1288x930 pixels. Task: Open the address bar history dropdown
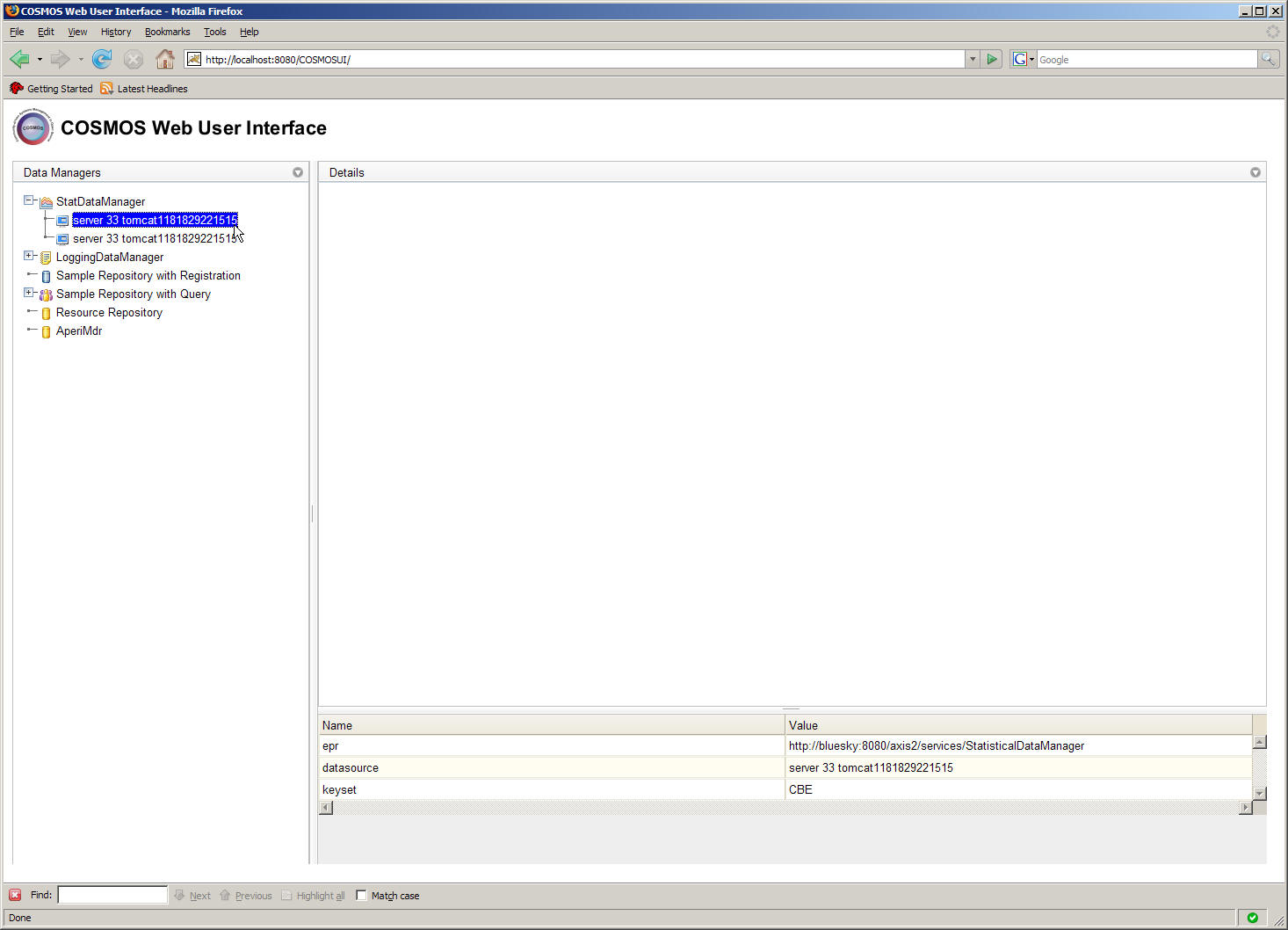pyautogui.click(x=973, y=59)
